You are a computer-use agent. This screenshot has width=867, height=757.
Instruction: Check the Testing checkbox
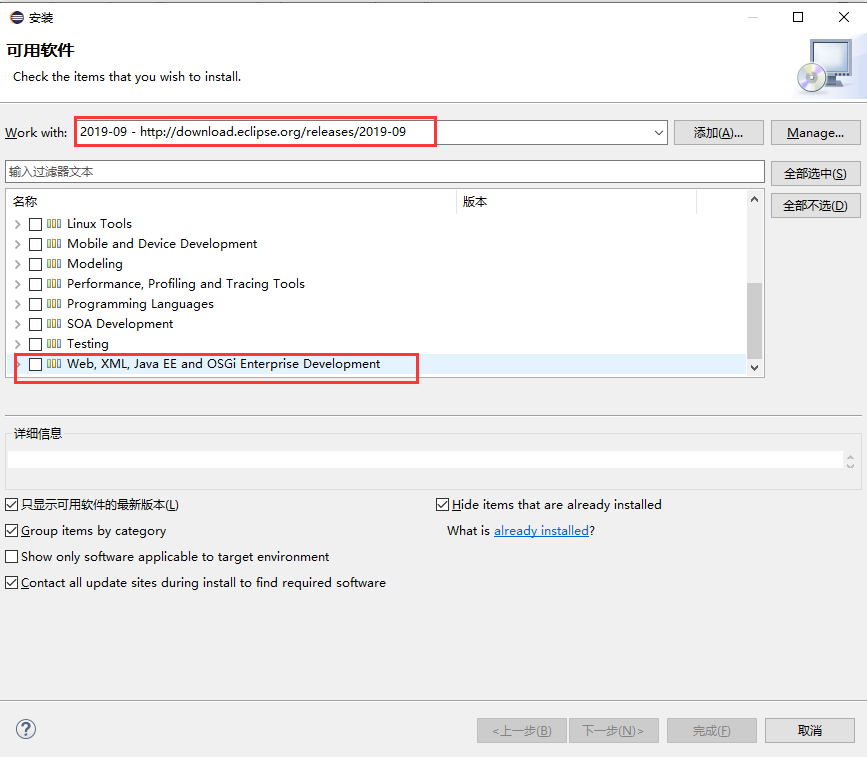pyautogui.click(x=35, y=344)
